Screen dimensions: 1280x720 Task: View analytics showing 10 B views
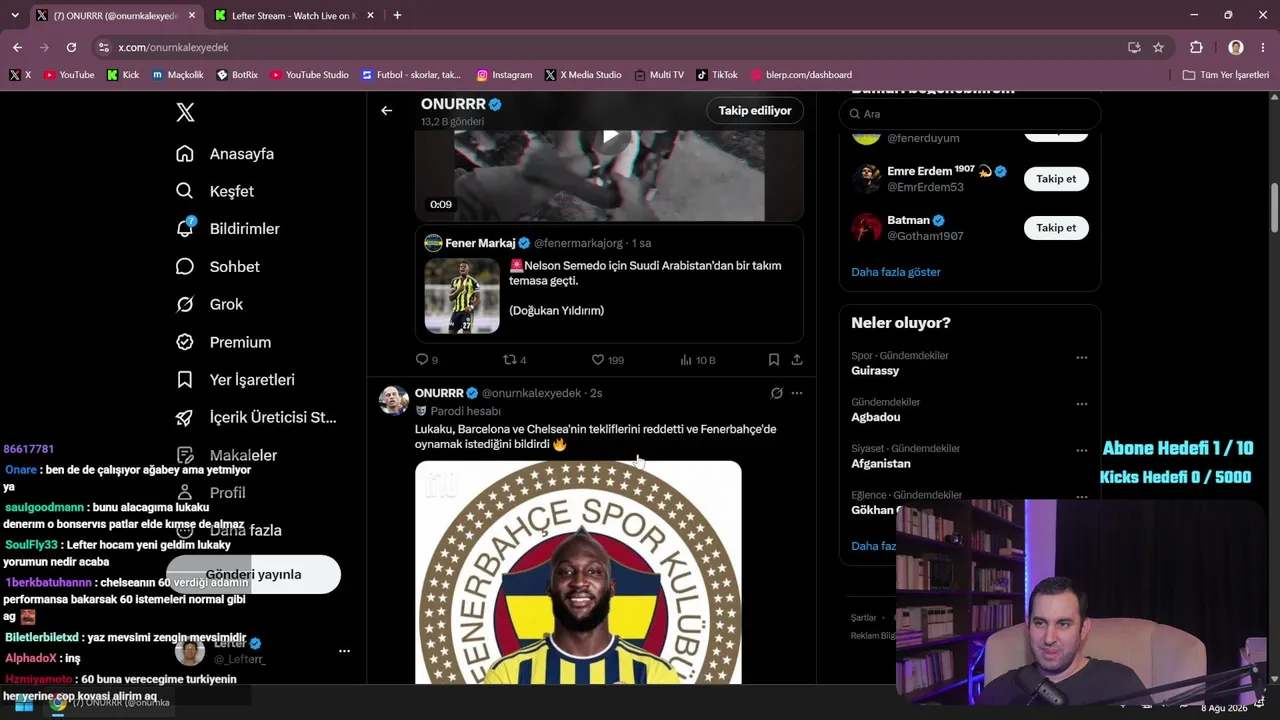pyautogui.click(x=697, y=360)
